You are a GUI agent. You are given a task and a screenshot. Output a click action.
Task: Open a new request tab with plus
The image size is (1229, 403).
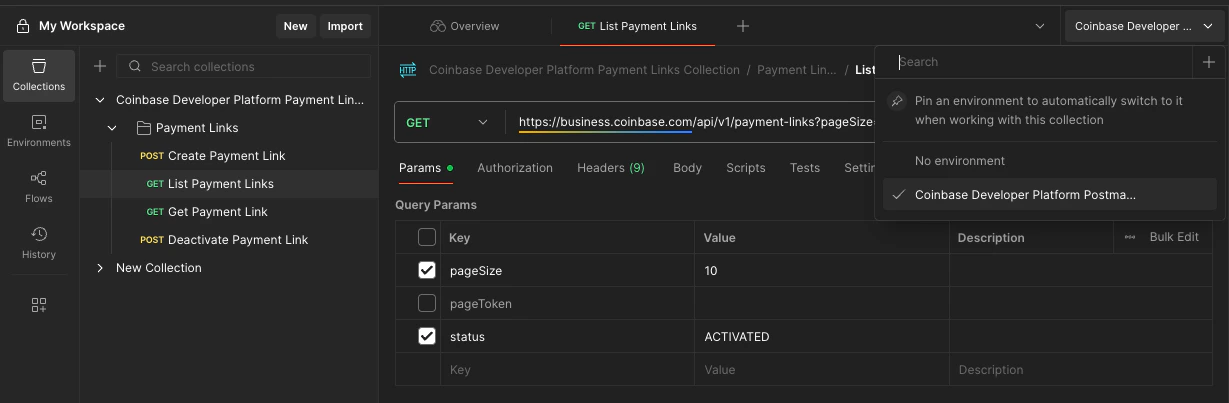pos(743,26)
